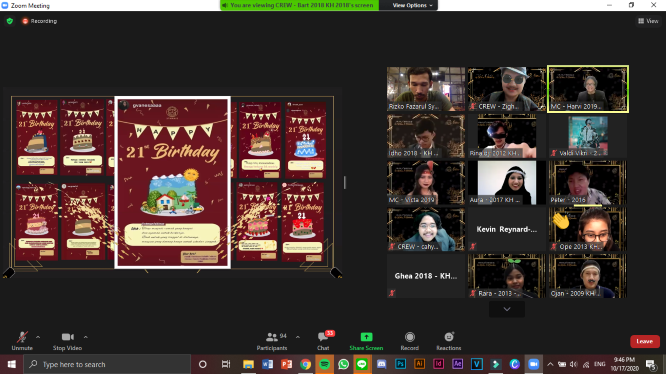
Task: Open the Chat panel
Action: [x=324, y=341]
